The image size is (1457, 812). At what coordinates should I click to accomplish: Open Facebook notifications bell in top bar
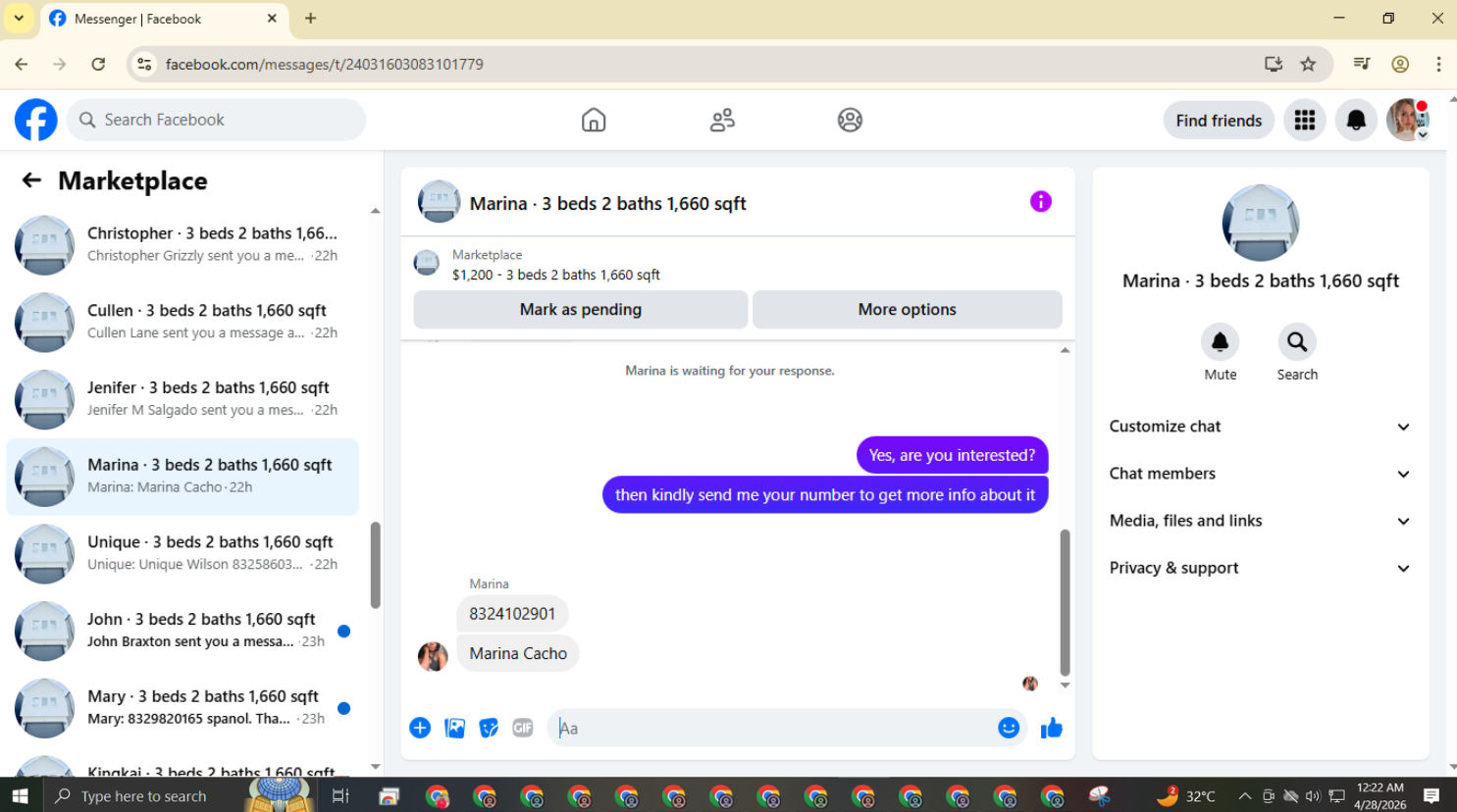pos(1356,120)
